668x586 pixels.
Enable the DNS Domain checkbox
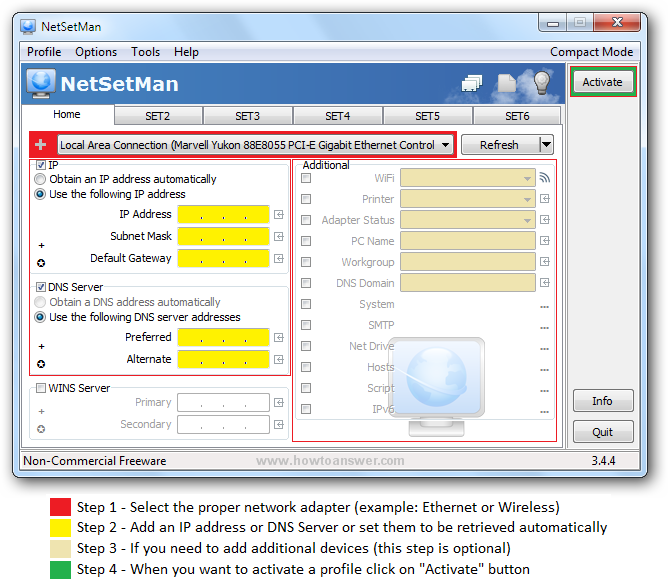click(306, 283)
